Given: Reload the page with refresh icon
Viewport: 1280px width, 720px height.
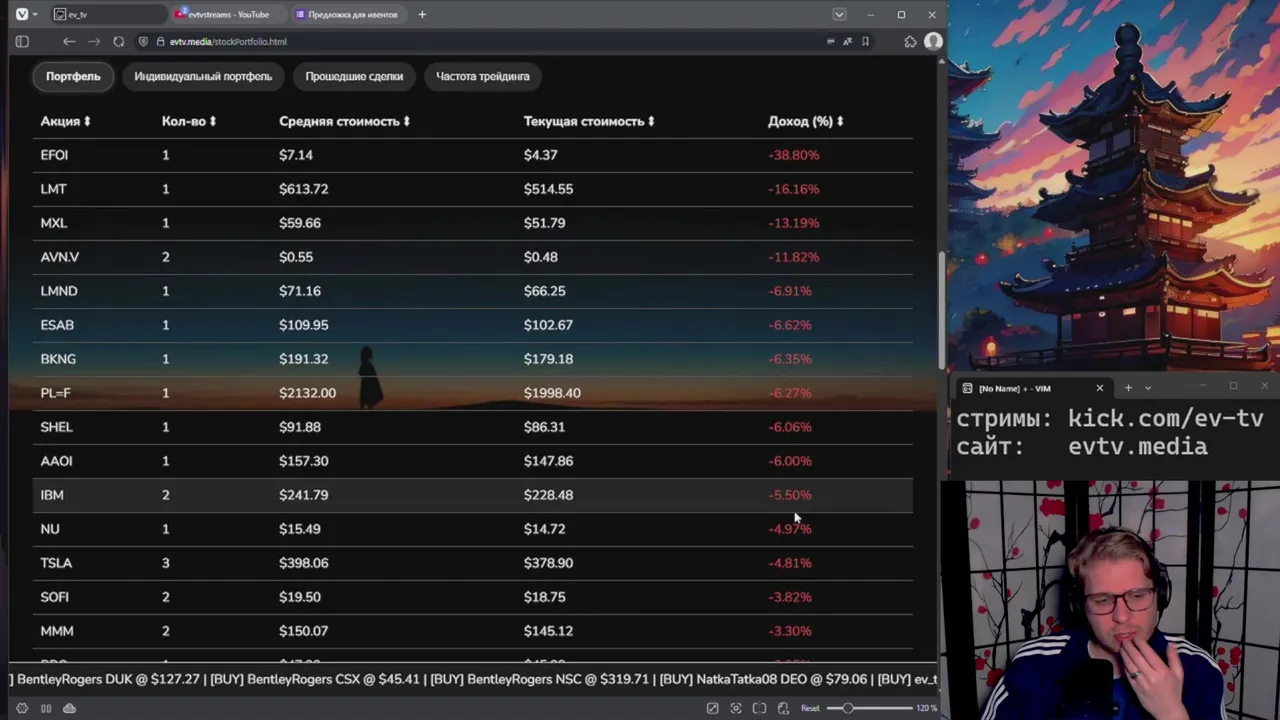Looking at the screenshot, I should (119, 41).
